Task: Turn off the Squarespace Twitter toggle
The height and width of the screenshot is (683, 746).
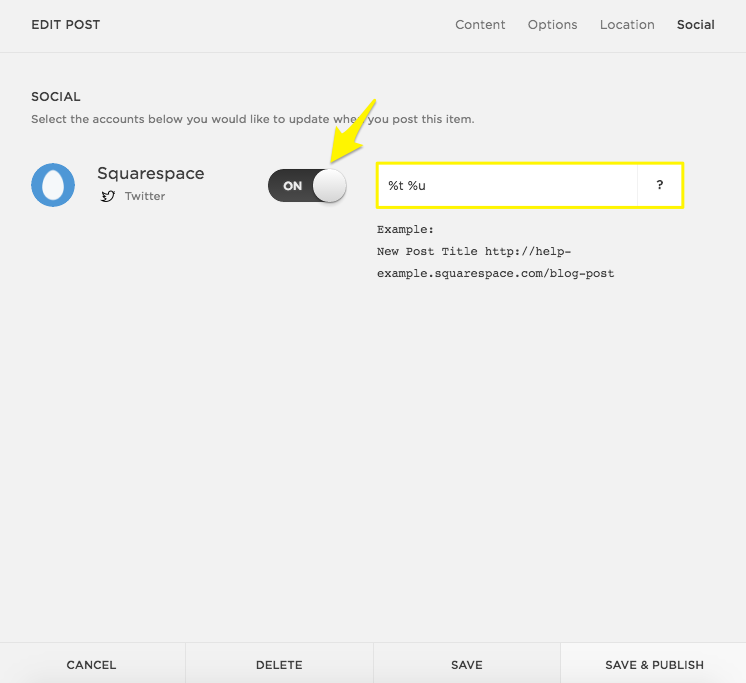Action: coord(307,185)
